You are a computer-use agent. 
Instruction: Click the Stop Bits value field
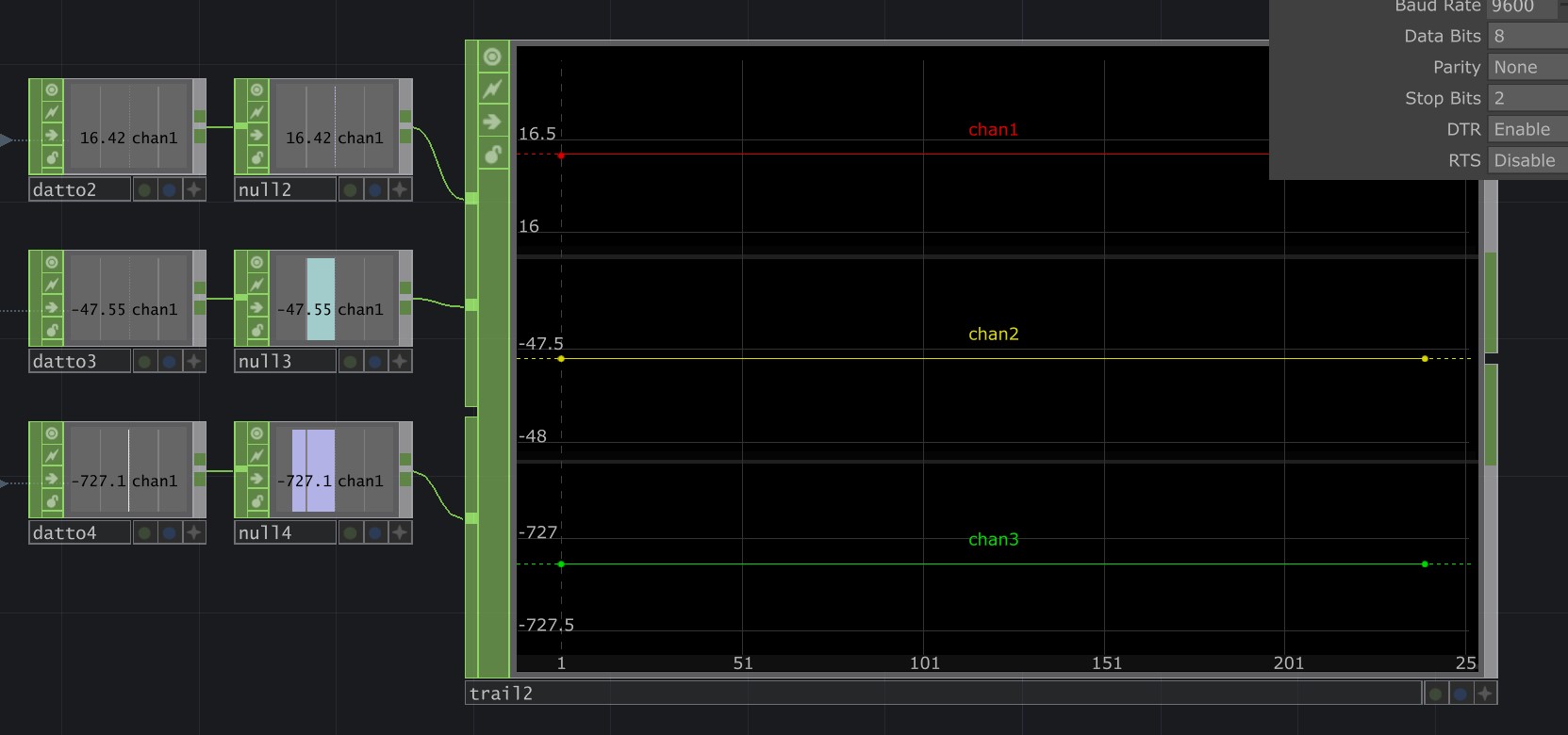(x=1527, y=98)
